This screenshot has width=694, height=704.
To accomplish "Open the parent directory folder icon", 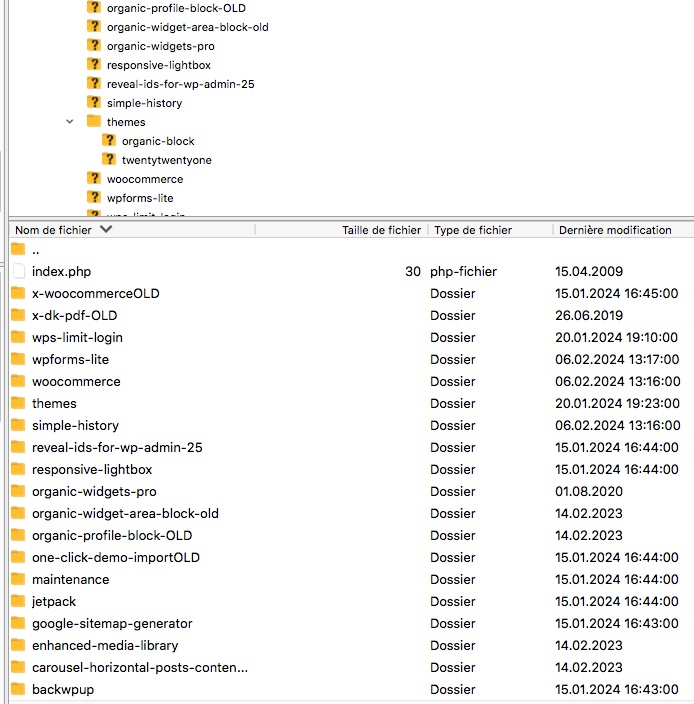I will click(18, 249).
